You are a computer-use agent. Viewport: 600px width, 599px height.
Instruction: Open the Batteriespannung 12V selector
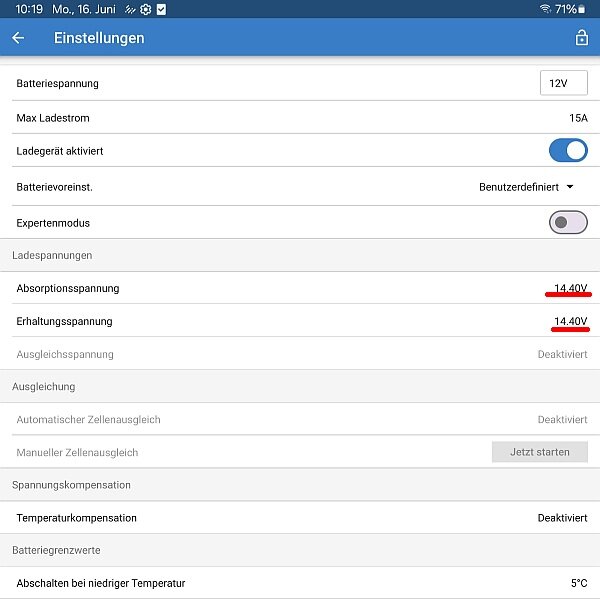click(x=563, y=83)
